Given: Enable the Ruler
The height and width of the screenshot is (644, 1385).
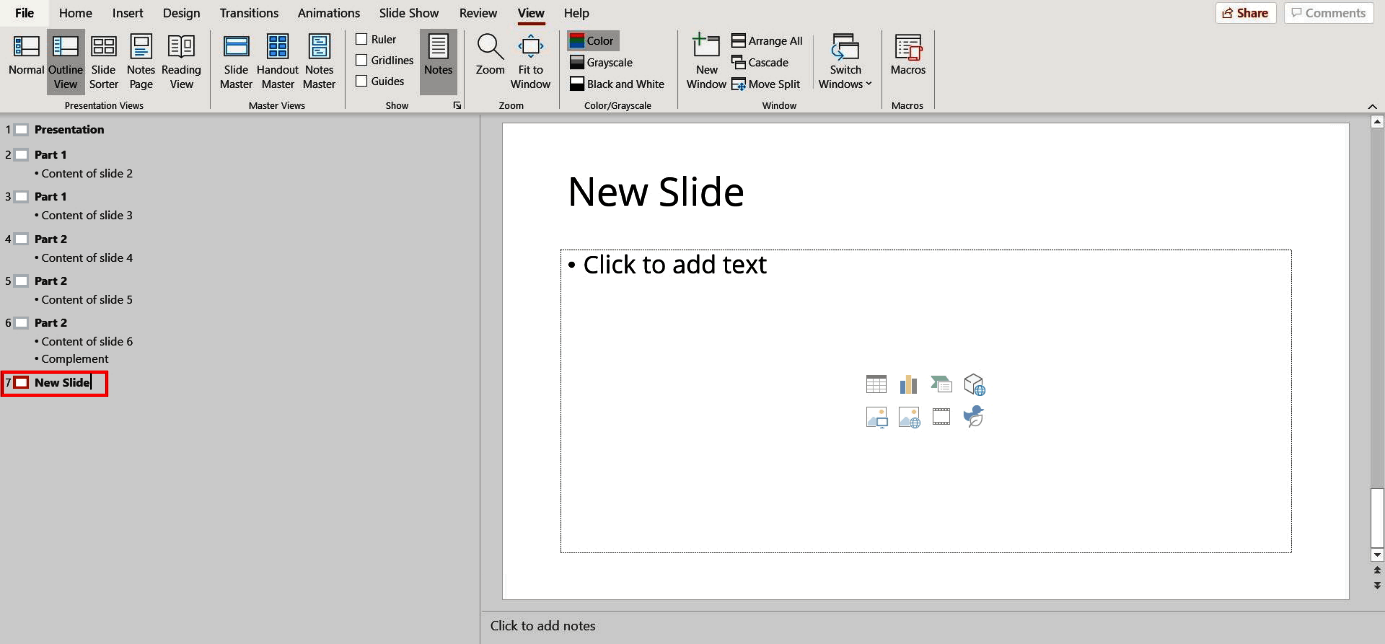Looking at the screenshot, I should point(361,38).
